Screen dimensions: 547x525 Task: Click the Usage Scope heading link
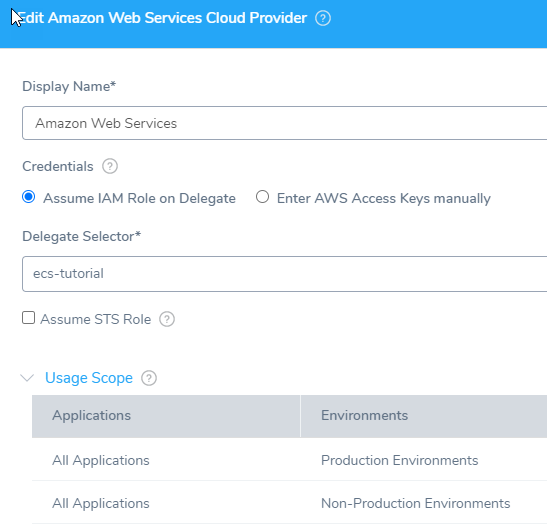click(89, 378)
